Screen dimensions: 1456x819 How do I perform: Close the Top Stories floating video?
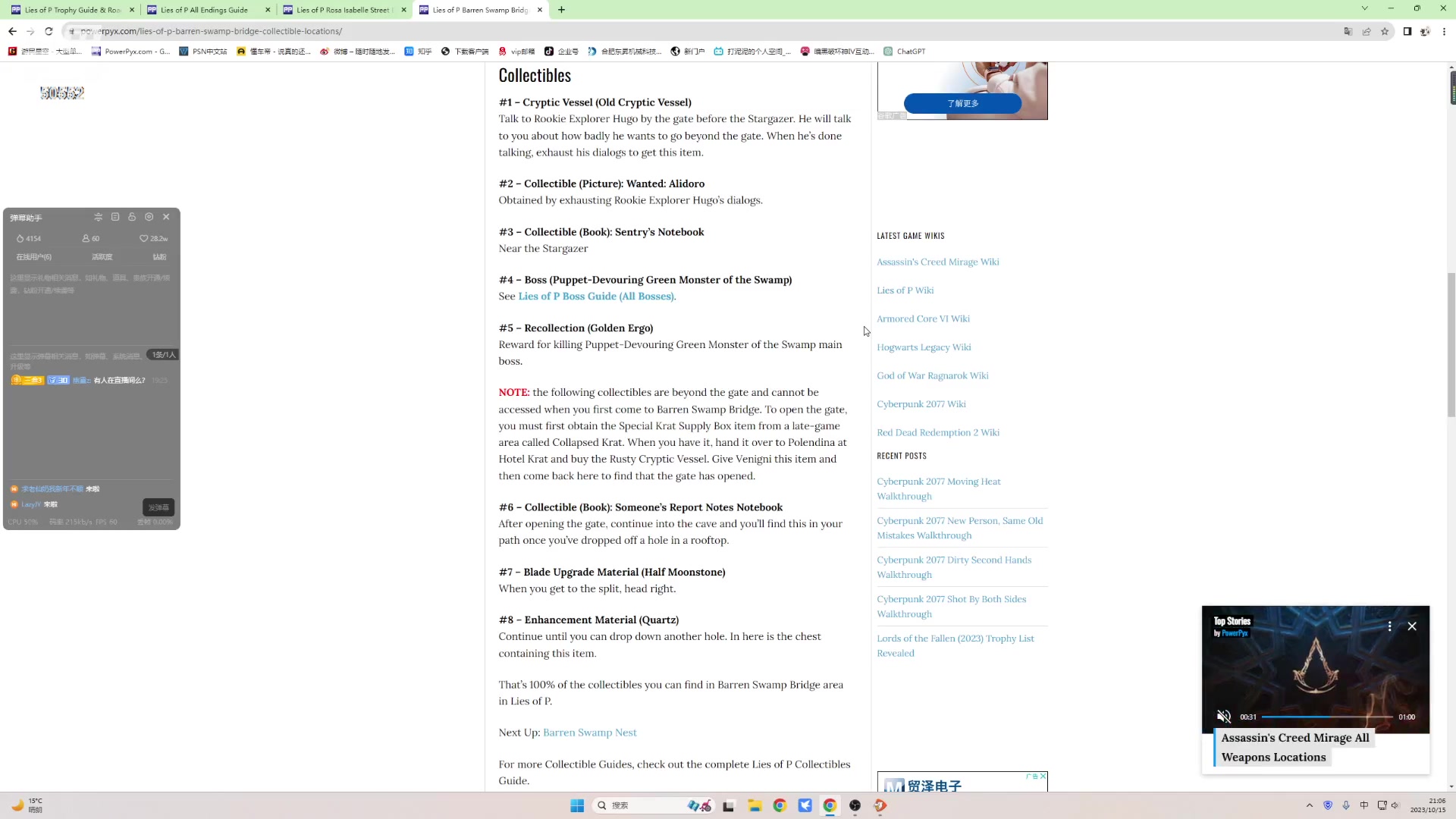tap(1412, 626)
